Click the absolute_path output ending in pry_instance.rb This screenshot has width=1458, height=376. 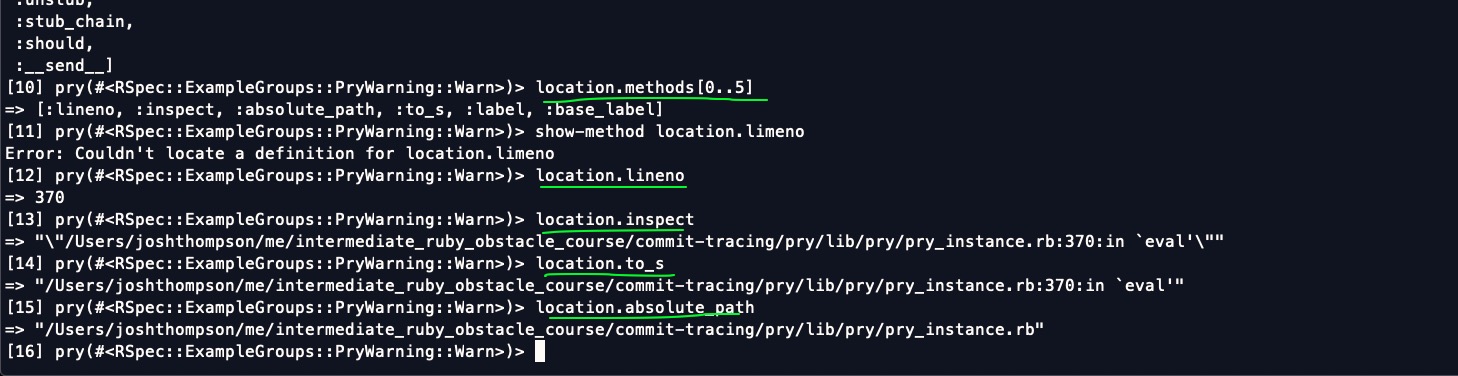(x=524, y=329)
